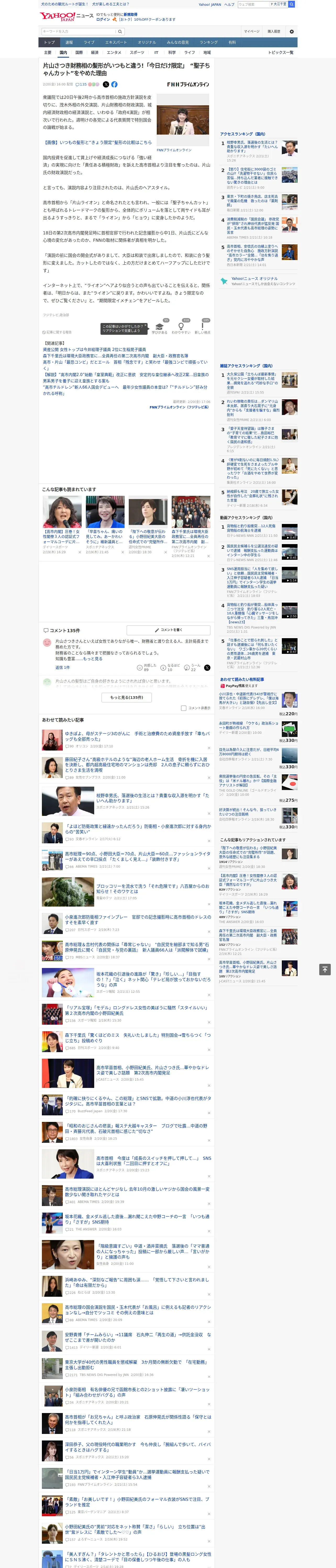336x1568 pixels.
Task: Select the みんなの意見 navigation tab
Action: pyautogui.click(x=177, y=43)
